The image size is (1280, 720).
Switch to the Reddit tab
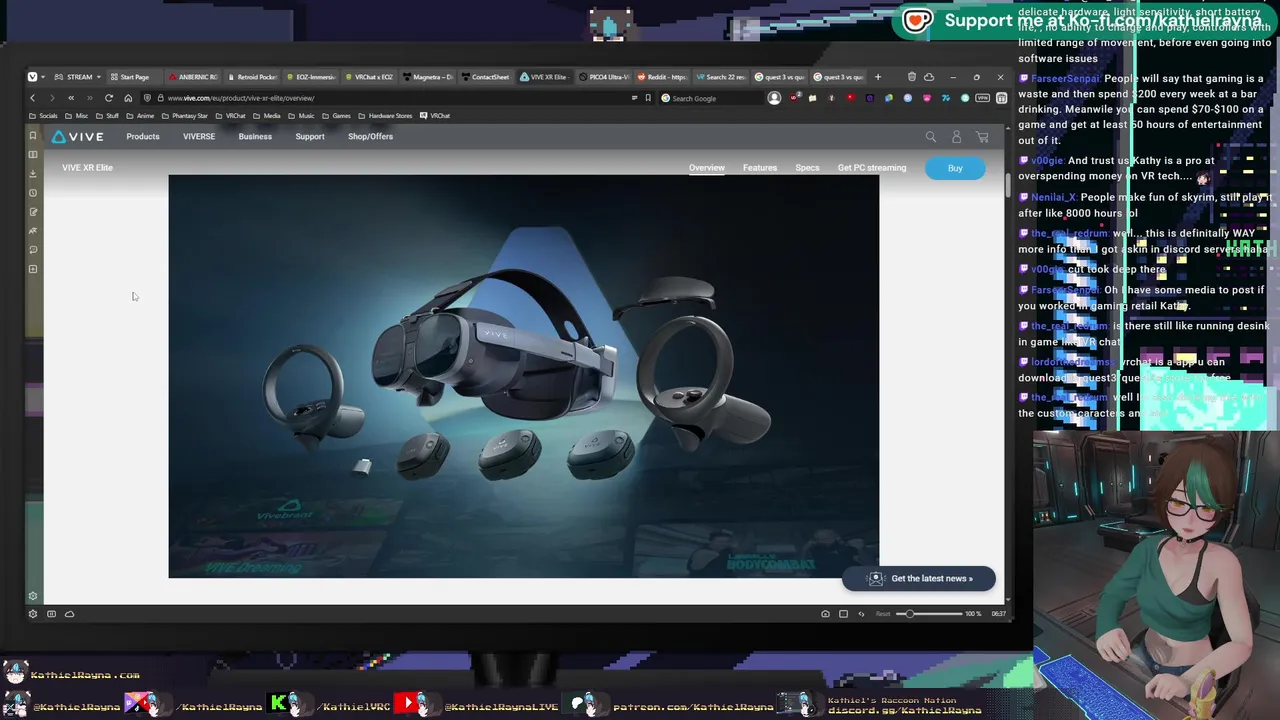[662, 77]
